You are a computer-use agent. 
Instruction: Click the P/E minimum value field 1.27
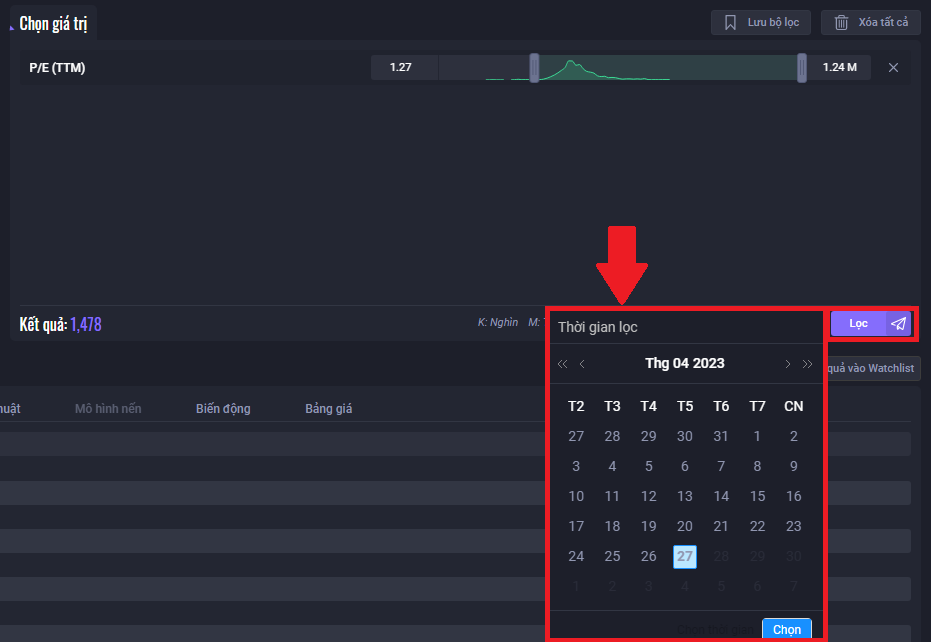point(403,68)
